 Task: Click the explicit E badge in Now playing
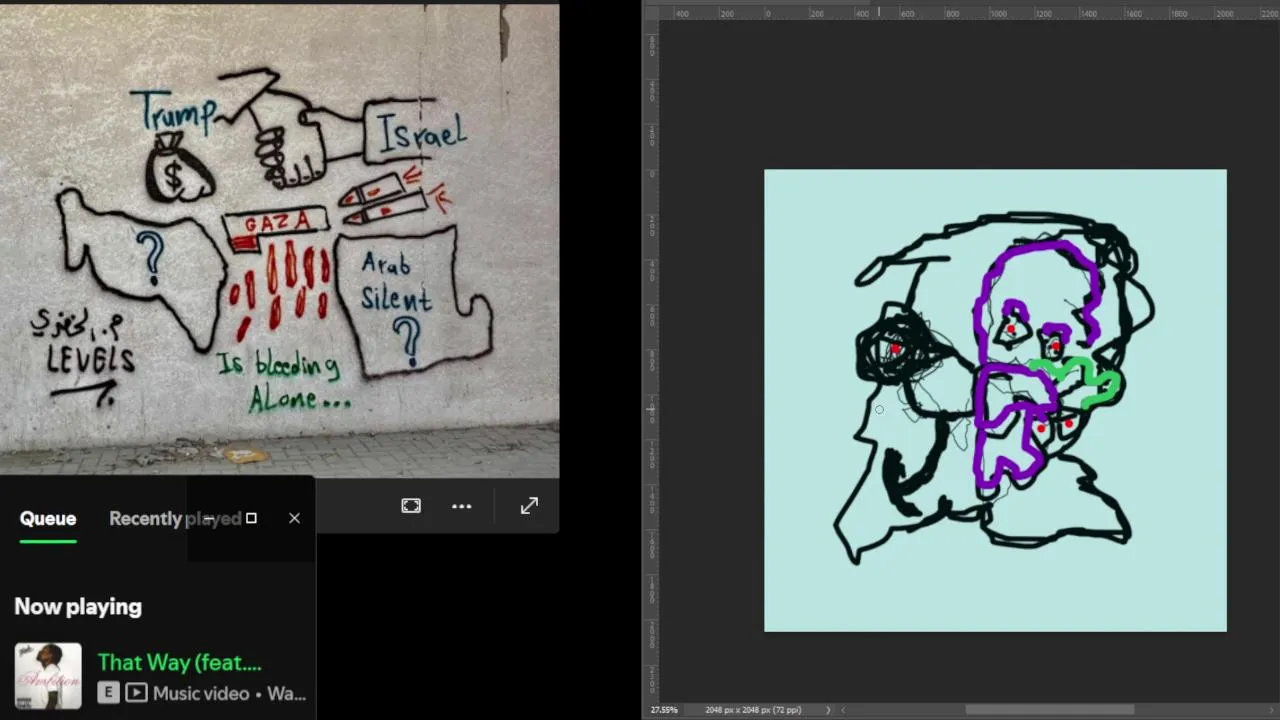pos(108,692)
